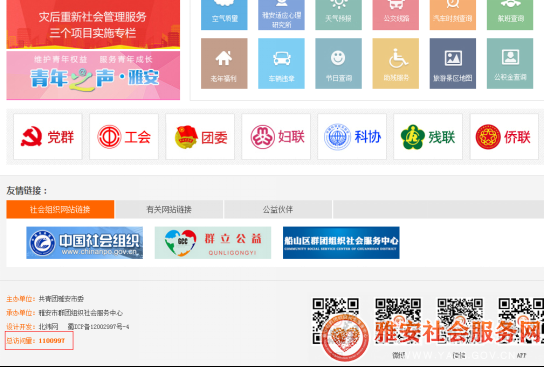Click the 雅安市群团组织社会服务中心 footer text

80,313
